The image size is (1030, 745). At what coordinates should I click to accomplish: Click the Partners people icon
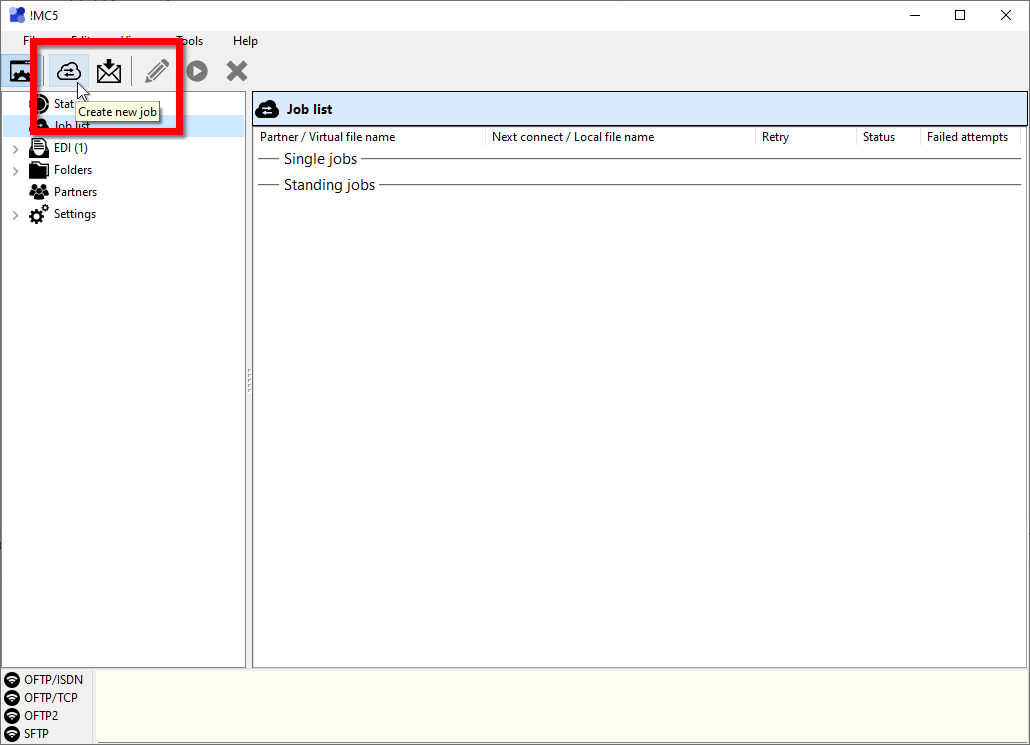click(x=39, y=192)
